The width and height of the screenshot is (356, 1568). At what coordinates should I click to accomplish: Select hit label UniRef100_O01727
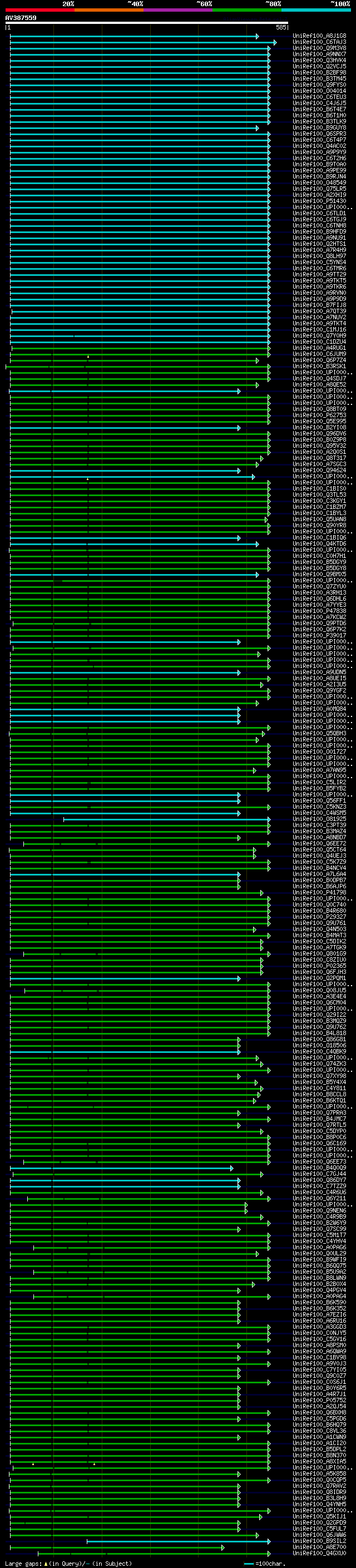click(x=319, y=752)
